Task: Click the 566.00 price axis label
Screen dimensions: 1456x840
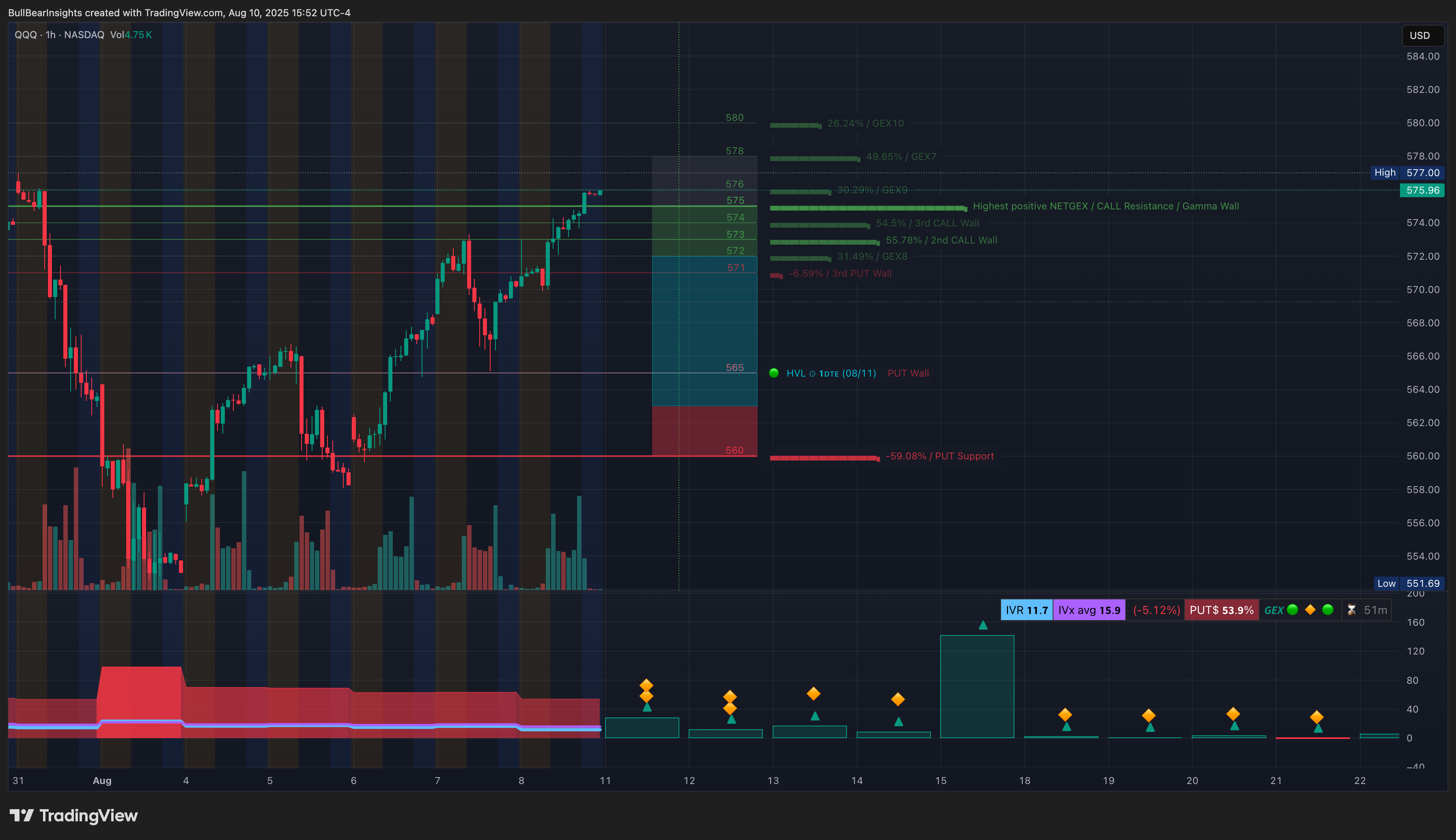Action: pyautogui.click(x=1423, y=357)
